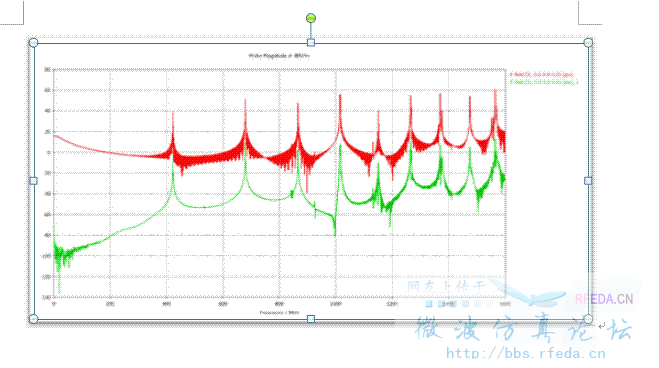This screenshot has width=659, height=368.
Task: Click the left-middle sizing handle of the picture
Action: [x=34, y=181]
